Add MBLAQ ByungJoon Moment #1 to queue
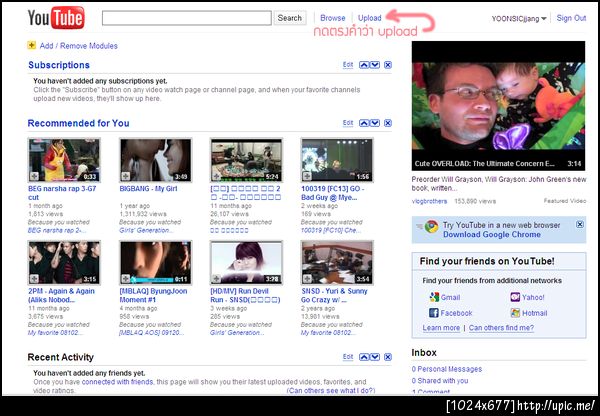The width and height of the screenshot is (600, 416). click(126, 279)
